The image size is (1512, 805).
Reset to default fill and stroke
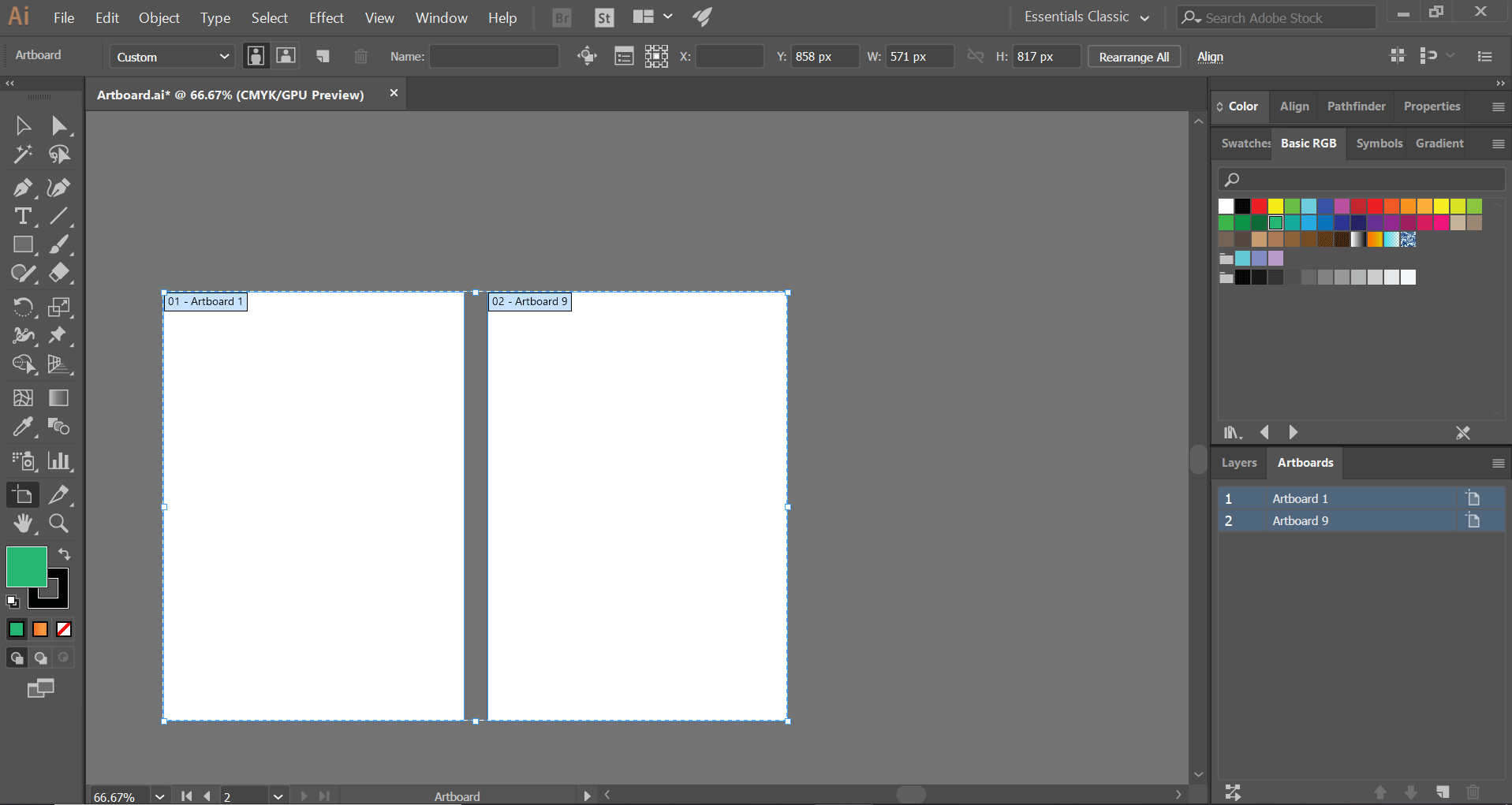point(13,602)
